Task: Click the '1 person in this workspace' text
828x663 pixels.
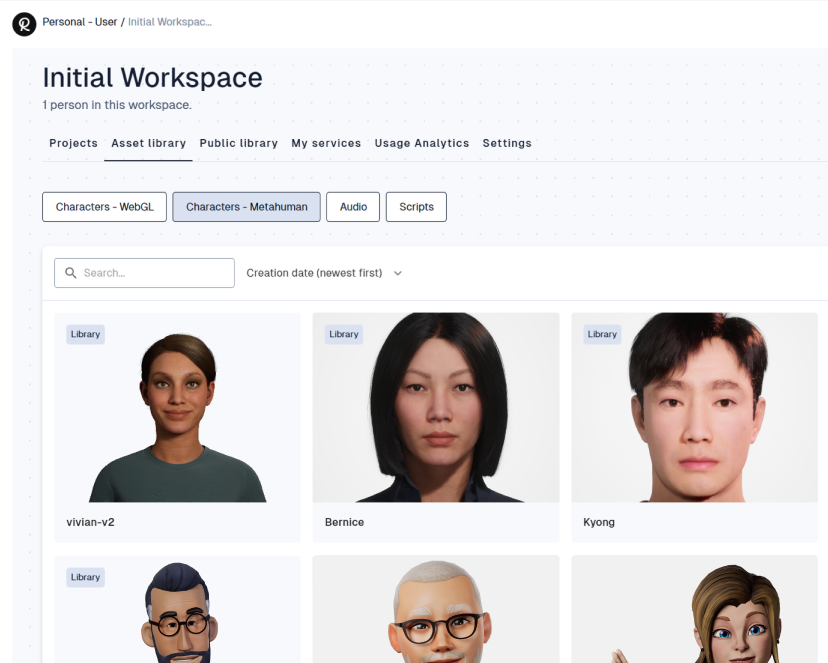Action: click(117, 105)
